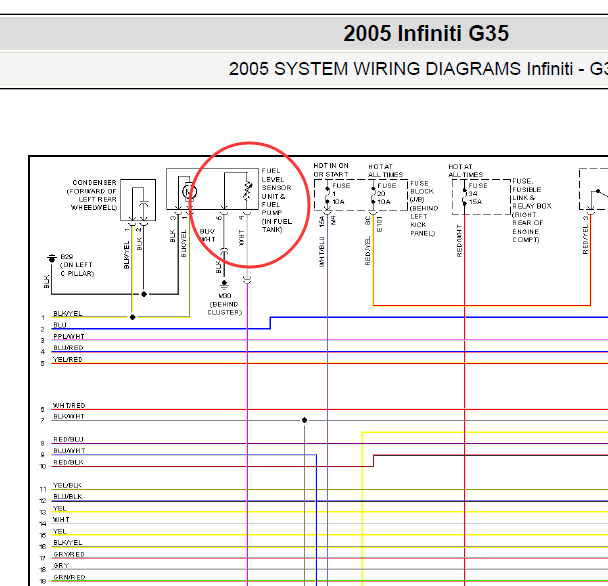Select the PPL/WHT wire label on row 3
Screen dimensions: 608x586
point(69,336)
